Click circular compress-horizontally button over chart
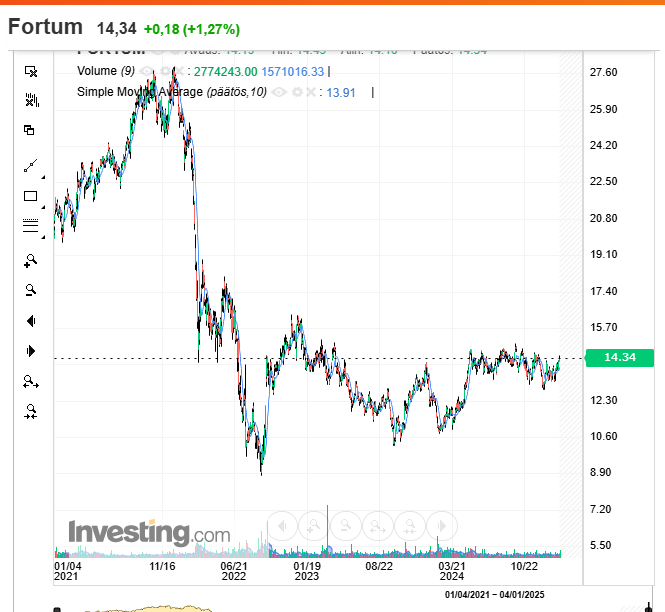665x612 pixels. pyautogui.click(x=410, y=526)
